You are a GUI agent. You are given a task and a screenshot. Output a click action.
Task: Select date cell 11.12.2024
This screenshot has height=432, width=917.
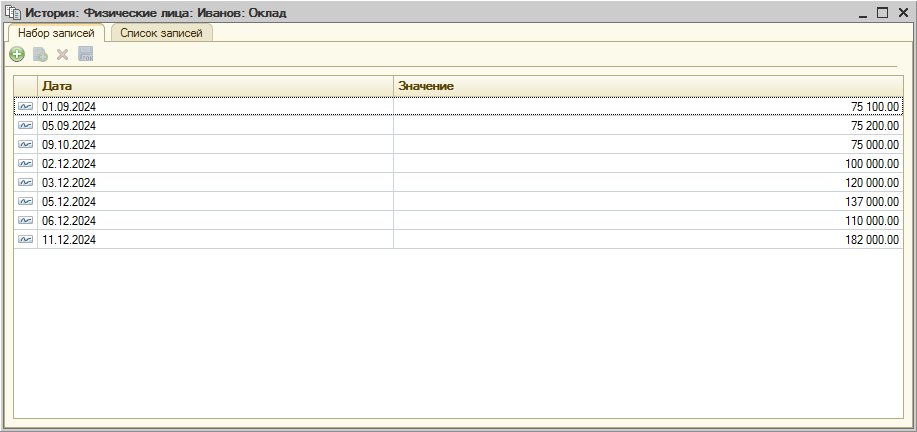pos(215,239)
